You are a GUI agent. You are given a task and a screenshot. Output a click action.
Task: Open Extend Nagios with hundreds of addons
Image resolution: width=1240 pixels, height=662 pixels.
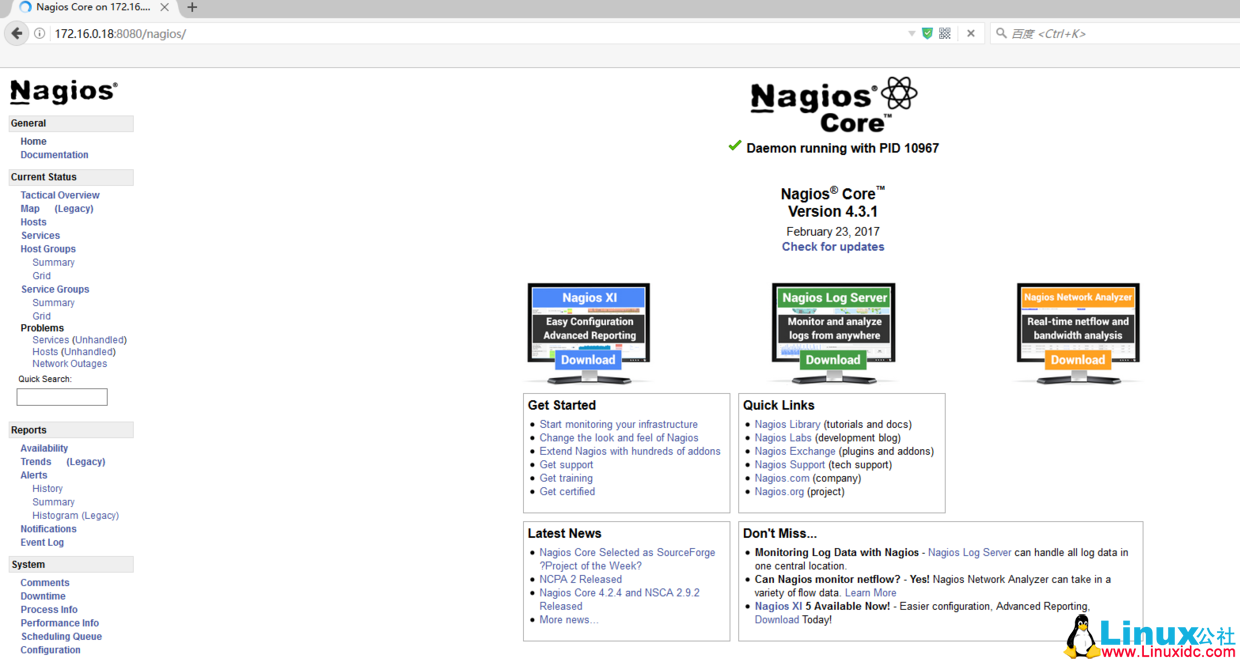point(630,452)
